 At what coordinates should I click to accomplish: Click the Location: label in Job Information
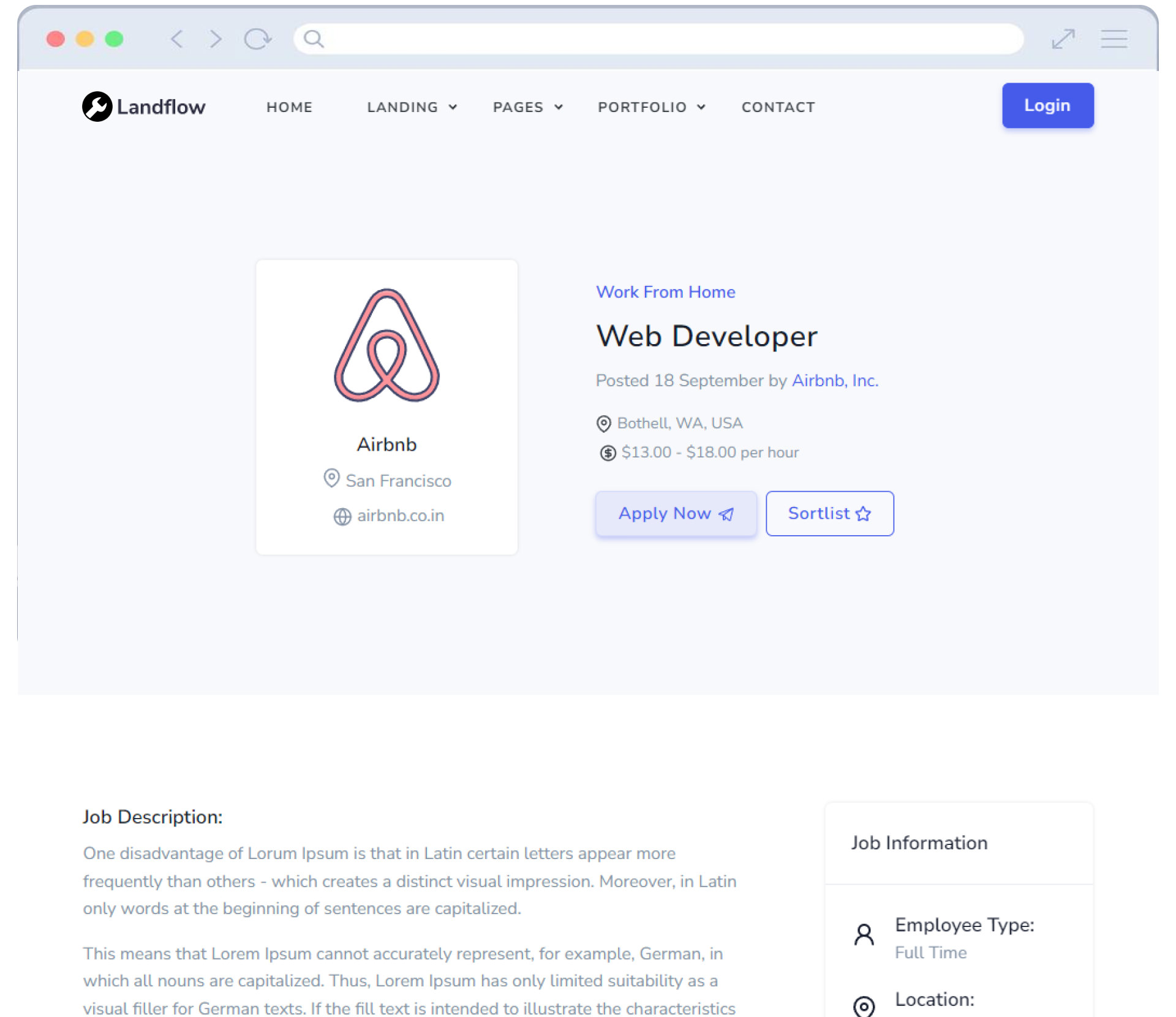pyautogui.click(x=935, y=999)
